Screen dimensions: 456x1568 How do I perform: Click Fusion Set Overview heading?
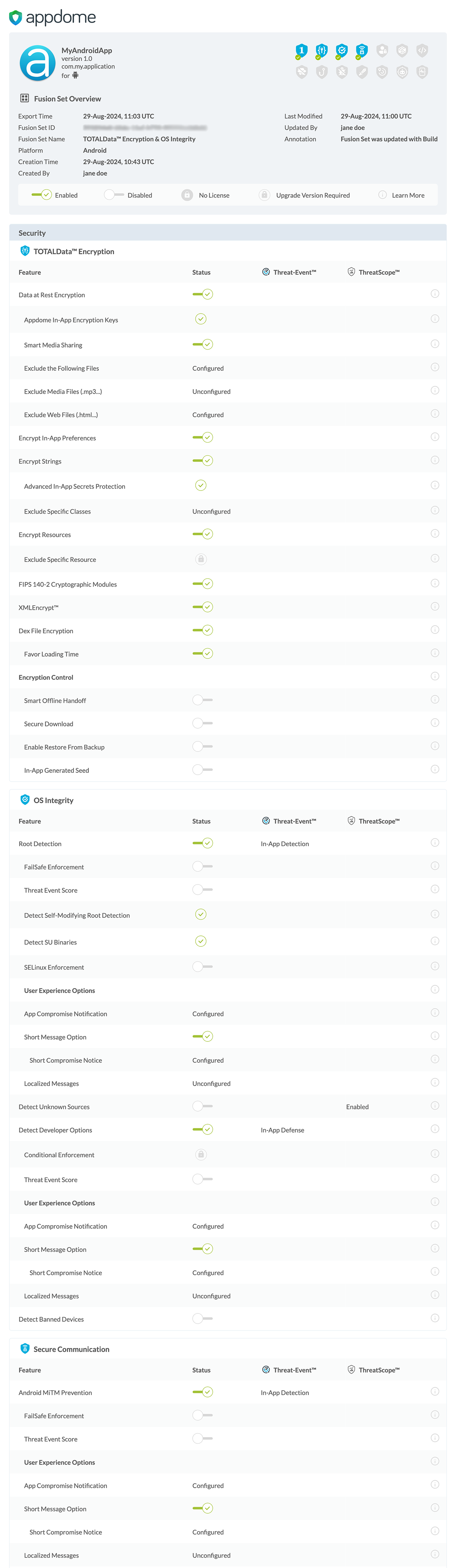pyautogui.click(x=67, y=99)
